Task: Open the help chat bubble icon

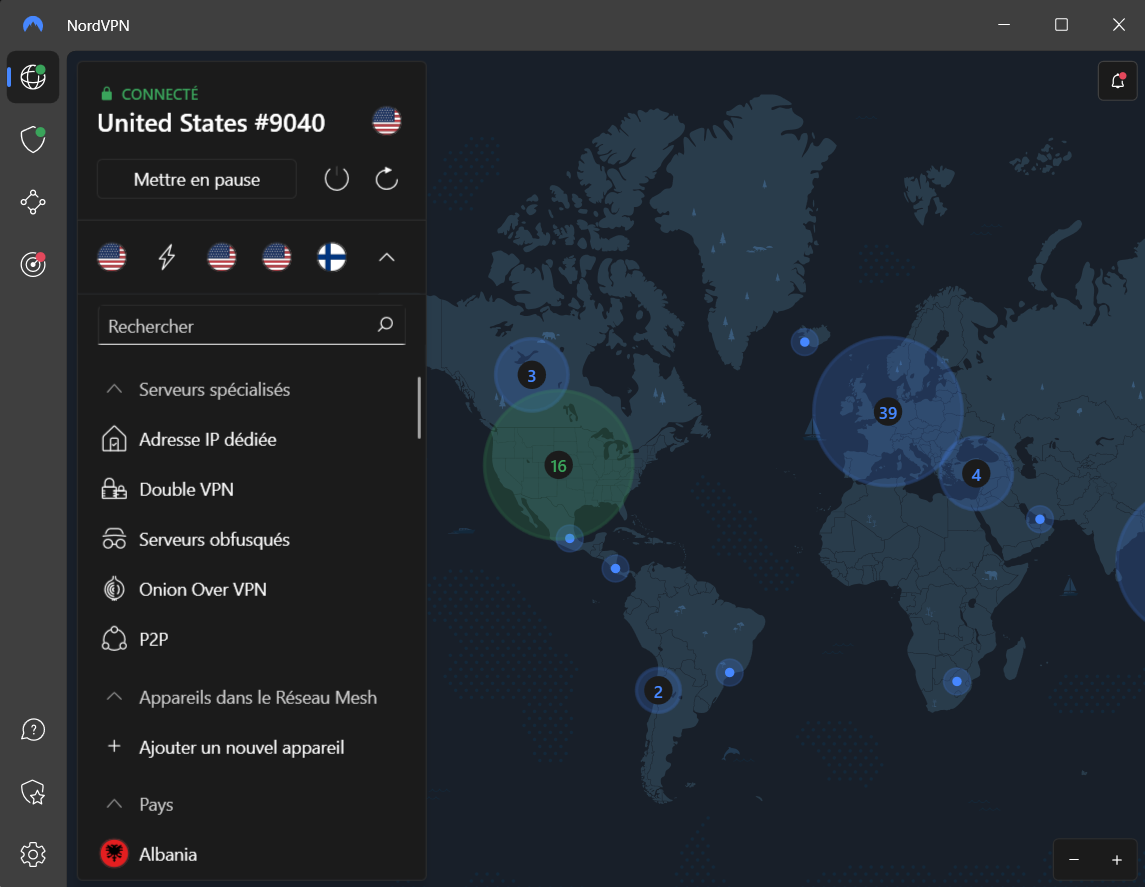Action: coord(33,729)
